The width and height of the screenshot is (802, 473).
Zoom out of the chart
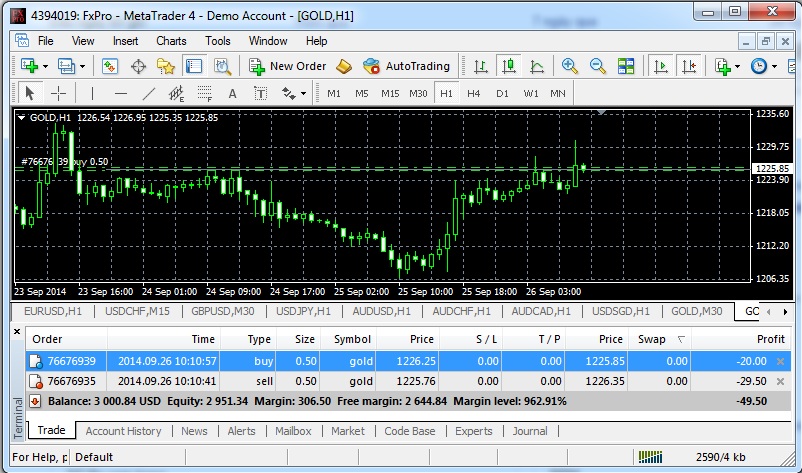point(598,66)
